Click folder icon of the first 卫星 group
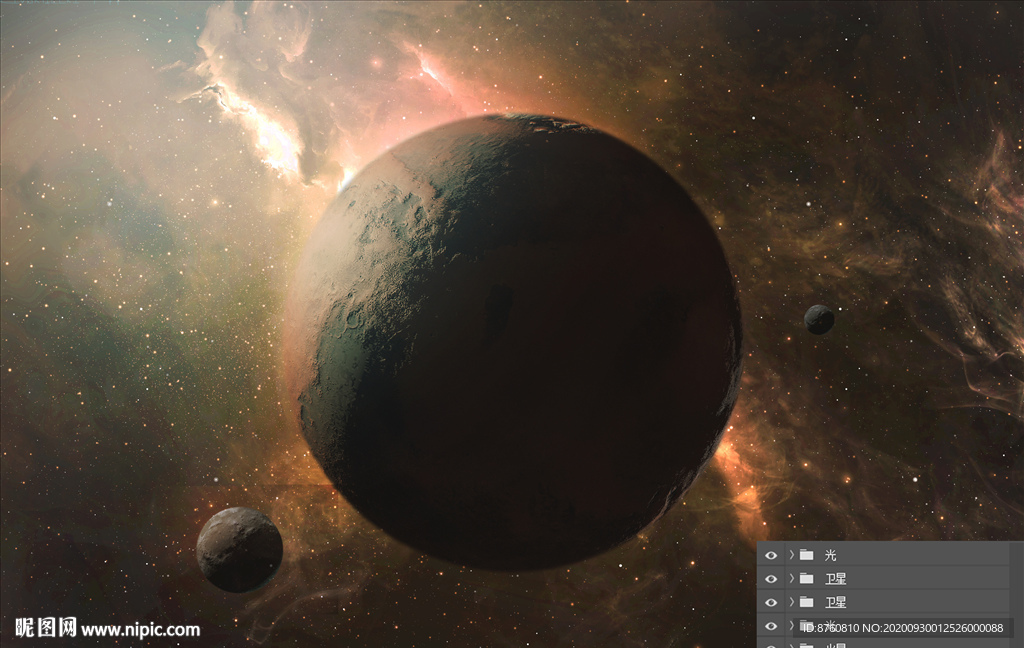The image size is (1024, 648). [x=807, y=578]
